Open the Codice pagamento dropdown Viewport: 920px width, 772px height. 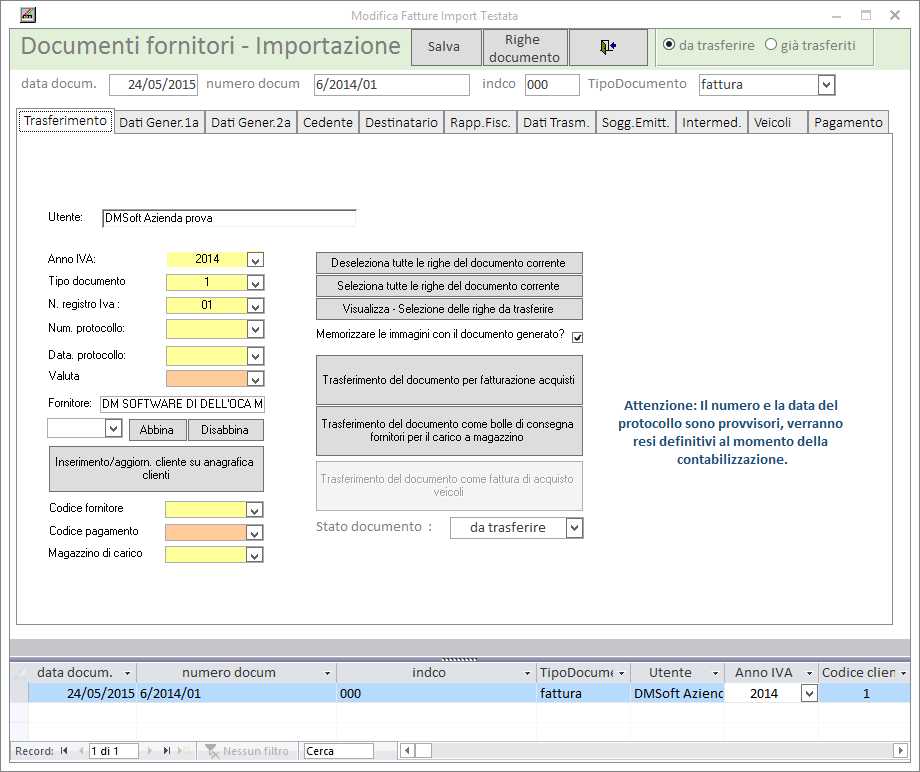(x=254, y=533)
